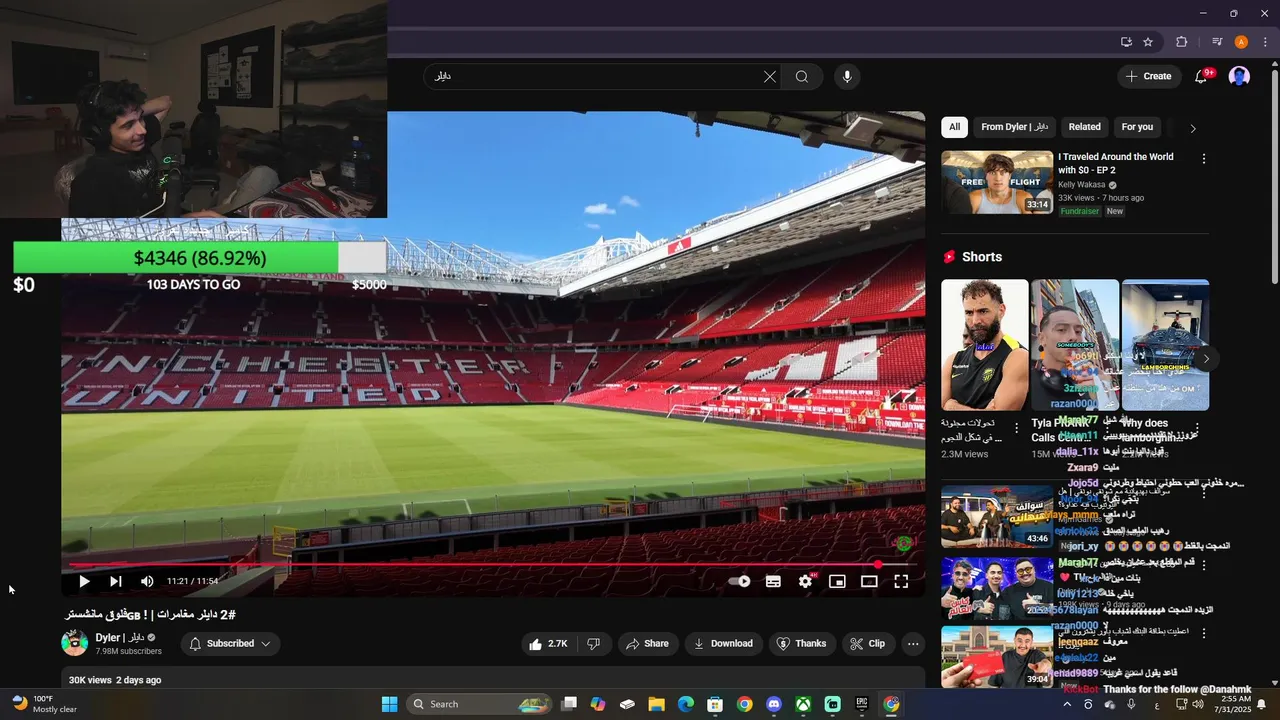Open File Explorer from the taskbar
This screenshot has height=720, width=1280.
(x=657, y=704)
